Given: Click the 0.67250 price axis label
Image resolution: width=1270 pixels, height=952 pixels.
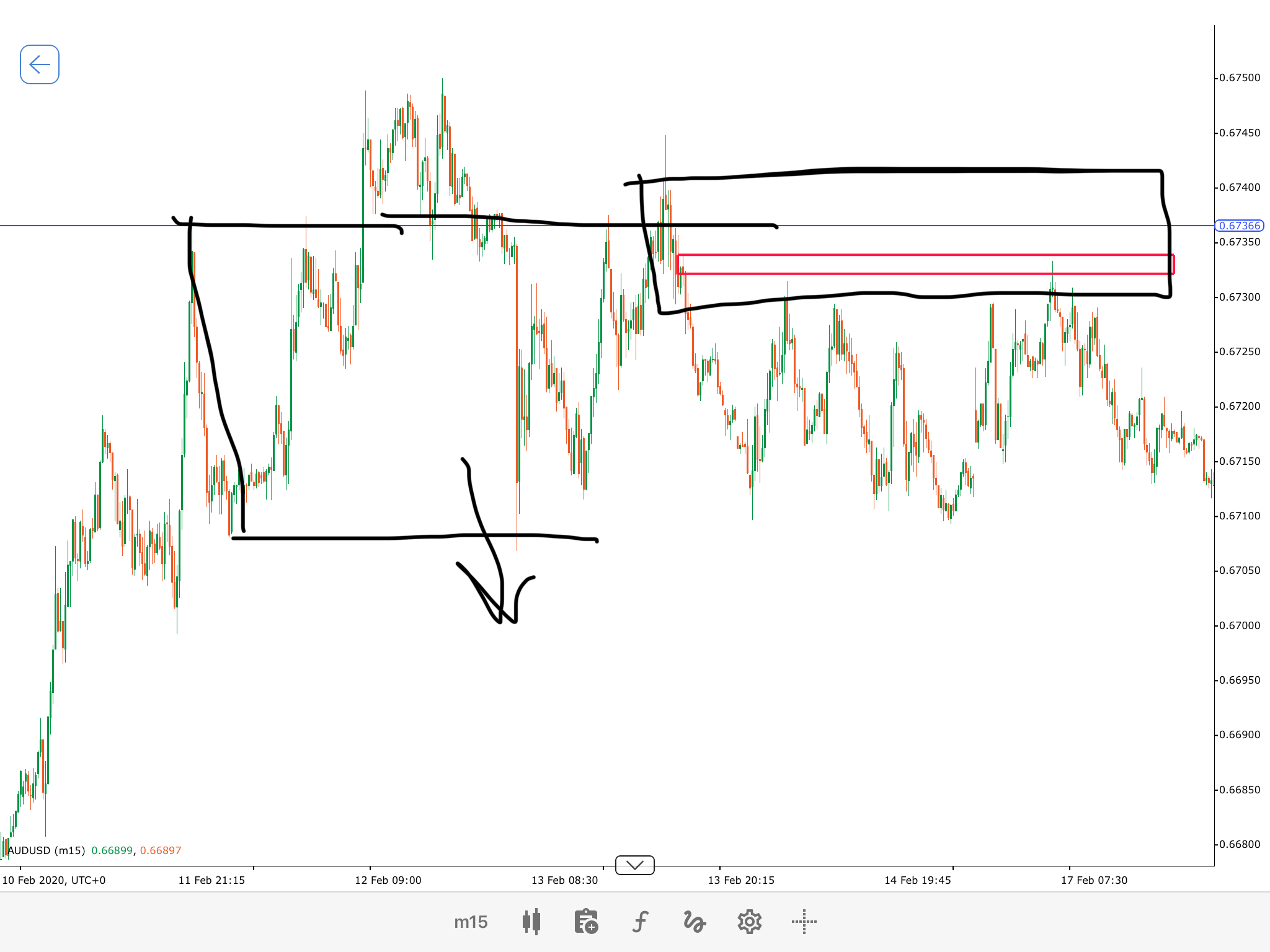Looking at the screenshot, I should click(1240, 351).
